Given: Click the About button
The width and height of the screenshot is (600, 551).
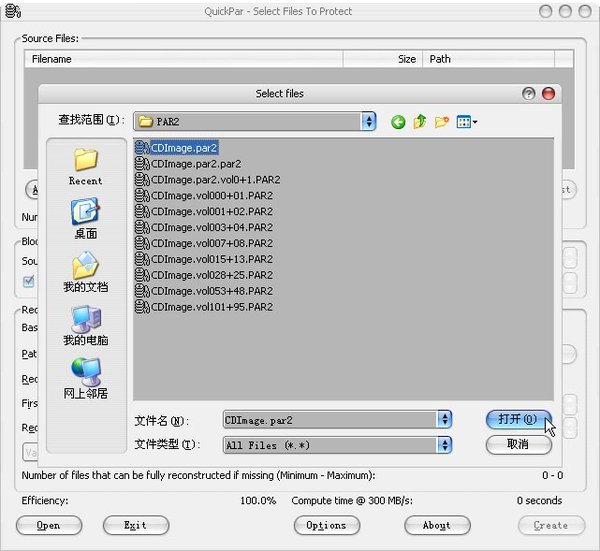Looking at the screenshot, I should pos(437,525).
